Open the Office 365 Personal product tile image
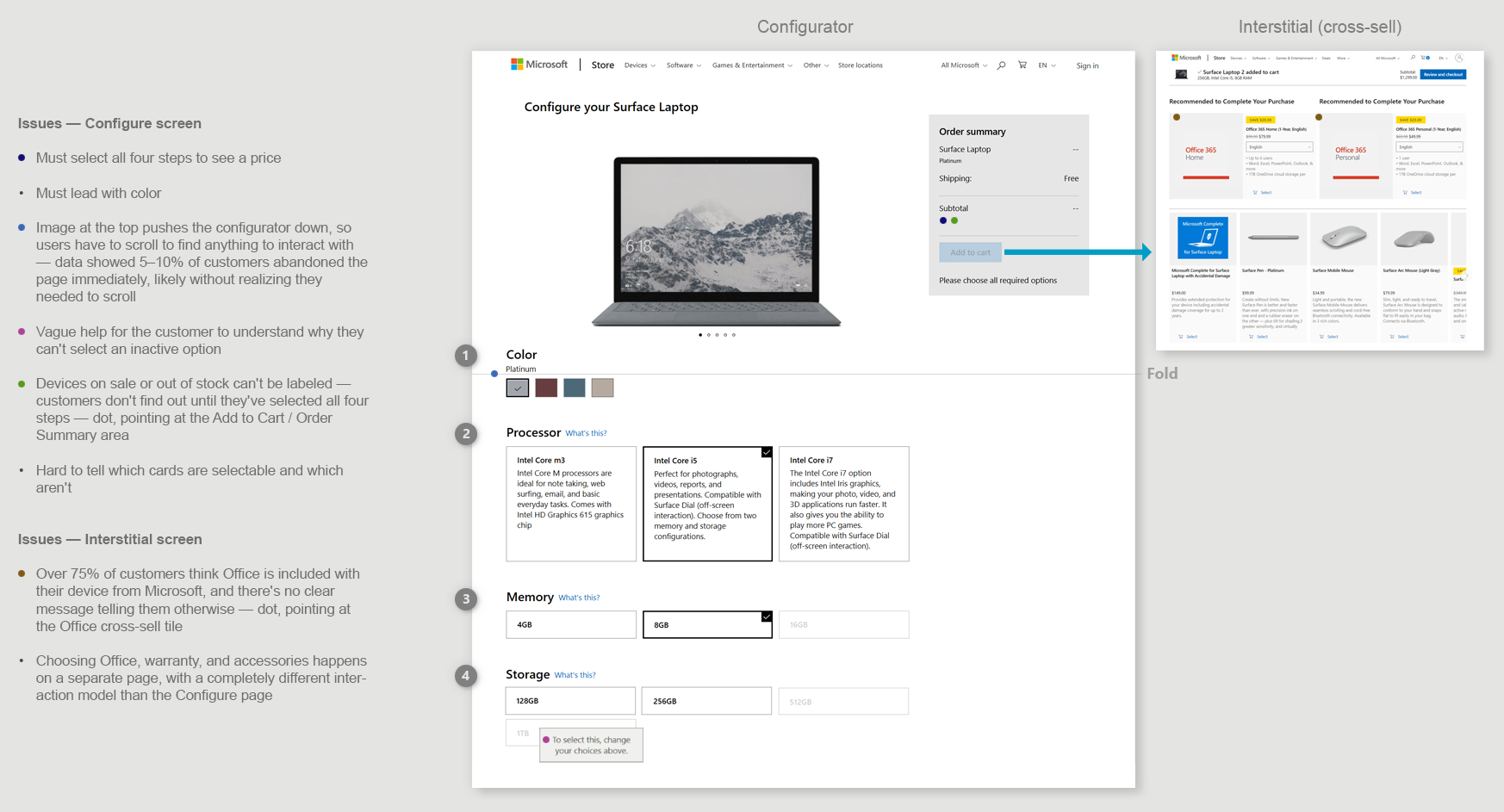Image resolution: width=1504 pixels, height=812 pixels. (x=1355, y=156)
